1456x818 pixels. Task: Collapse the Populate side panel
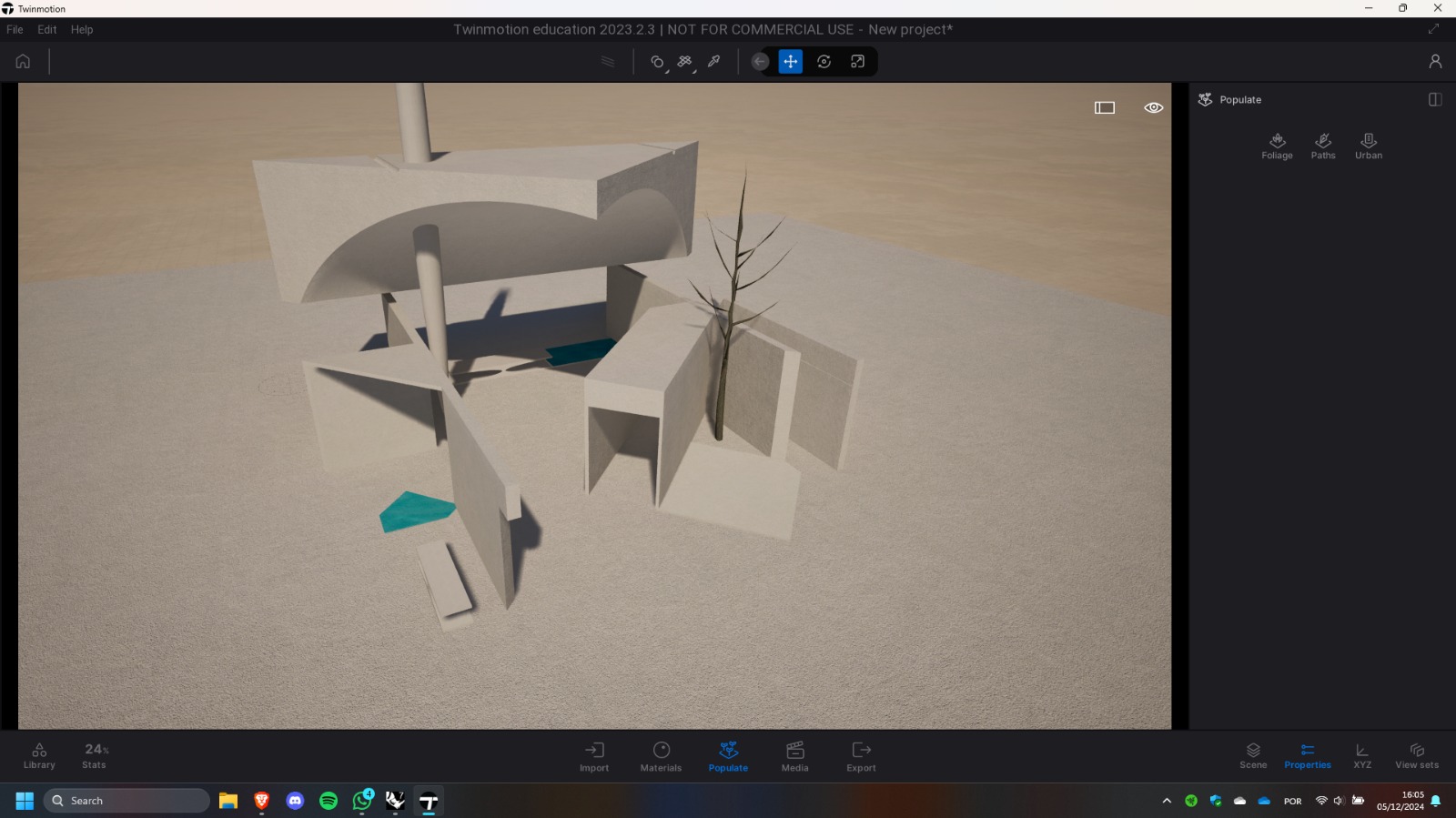[x=1435, y=100]
